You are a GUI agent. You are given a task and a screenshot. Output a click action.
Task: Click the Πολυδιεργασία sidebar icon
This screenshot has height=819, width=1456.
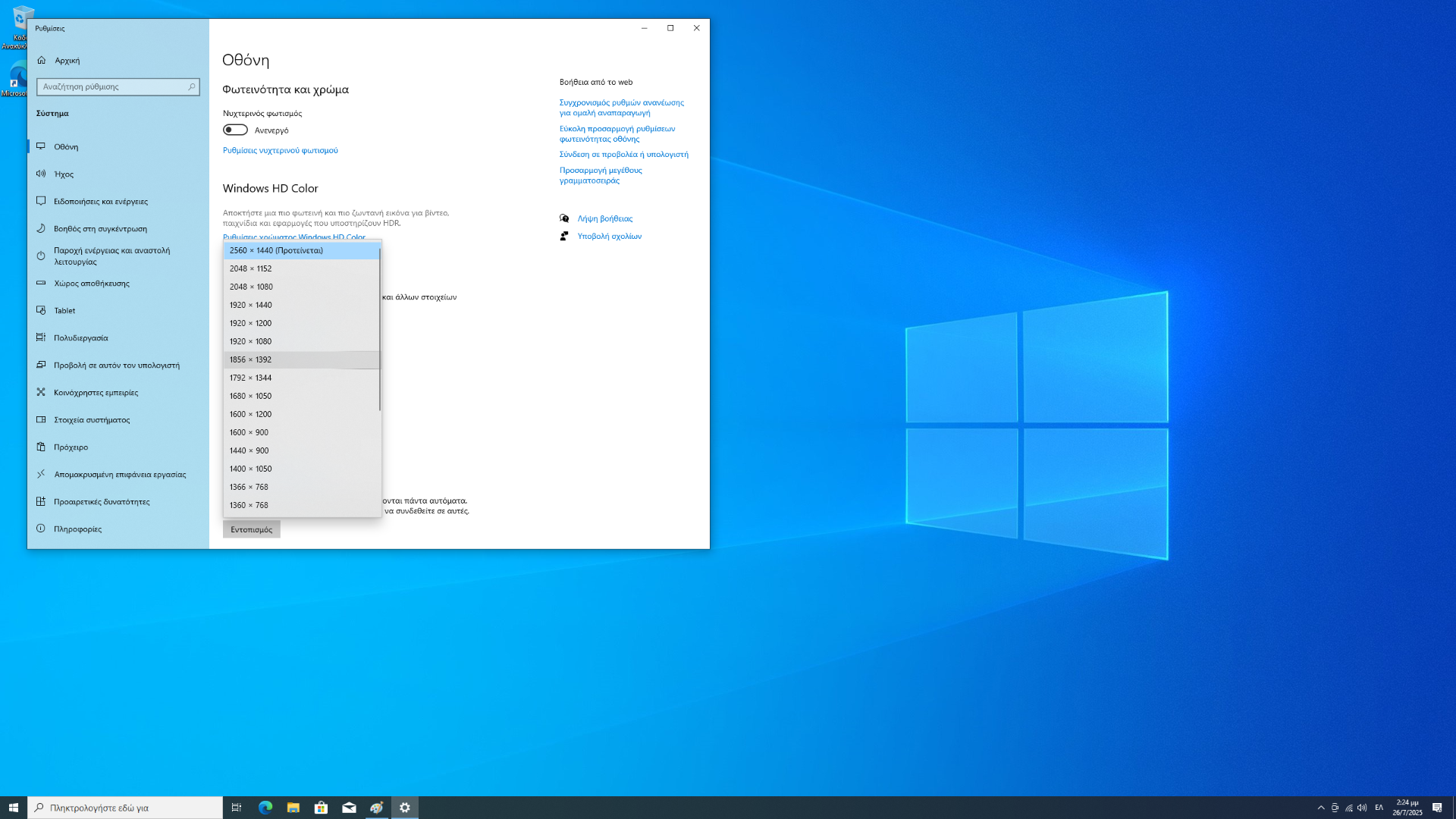coord(41,338)
